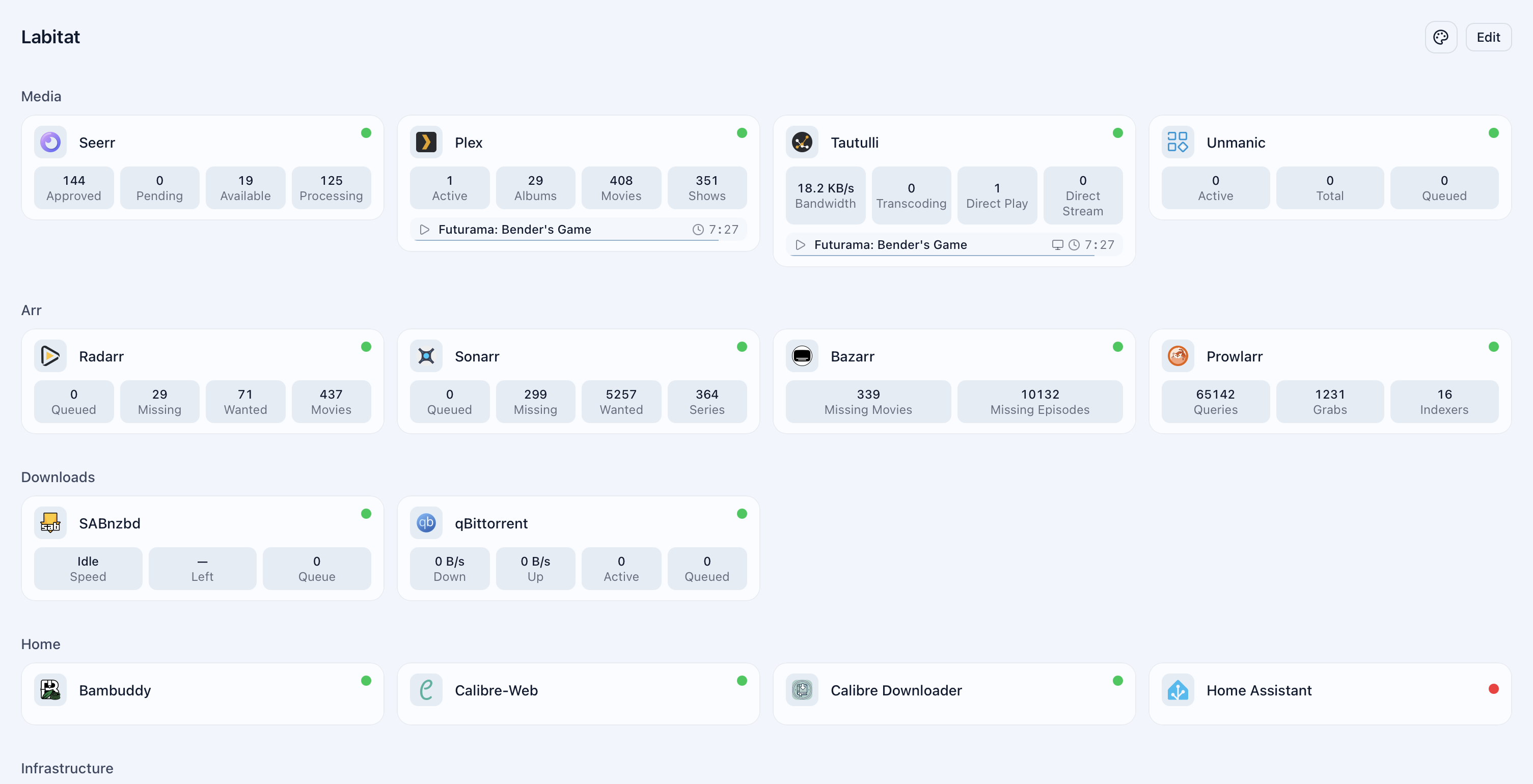This screenshot has width=1533, height=784.
Task: Check the red status indicator on Home Assistant
Action: coord(1494,689)
